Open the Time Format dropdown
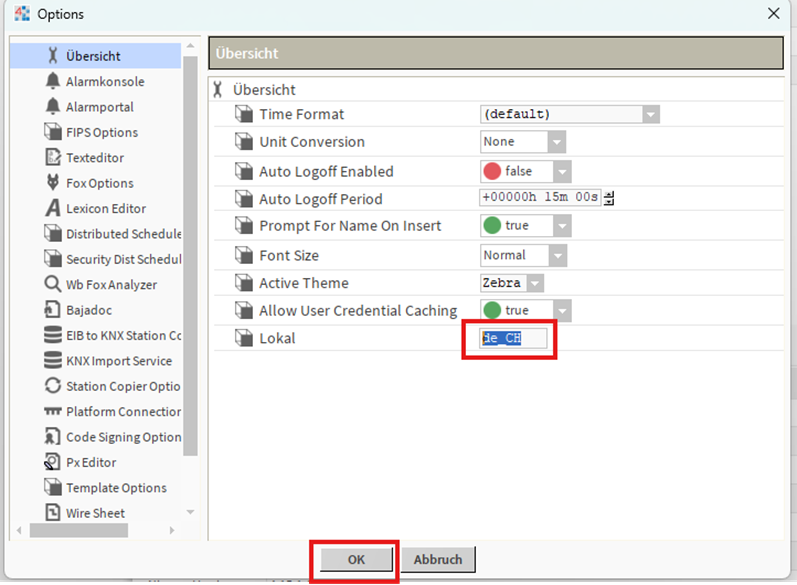The height and width of the screenshot is (585, 797). coord(651,114)
